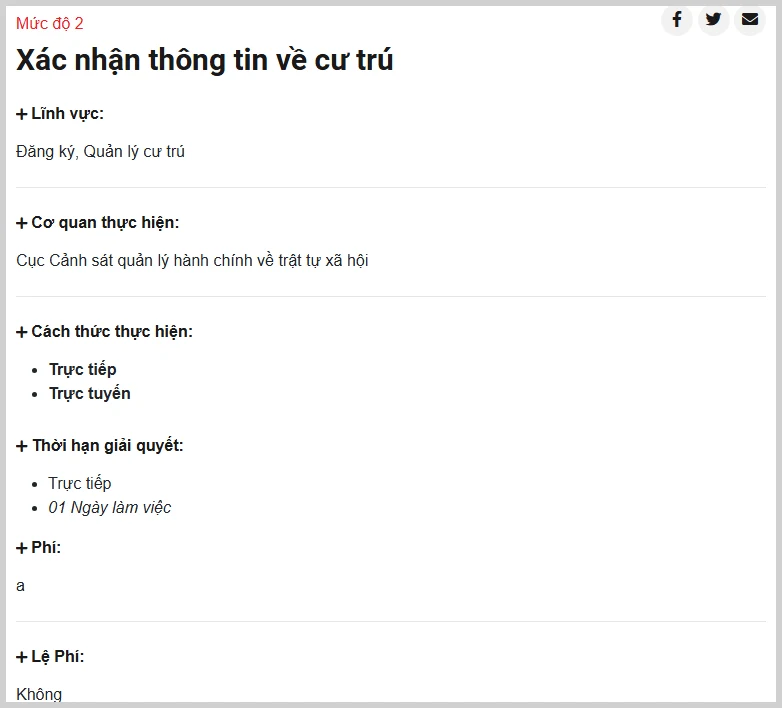Screen dimensions: 782x708
Task: Click 'Trực tiếp' under Thời hạn giải quyết
Action: click(80, 483)
